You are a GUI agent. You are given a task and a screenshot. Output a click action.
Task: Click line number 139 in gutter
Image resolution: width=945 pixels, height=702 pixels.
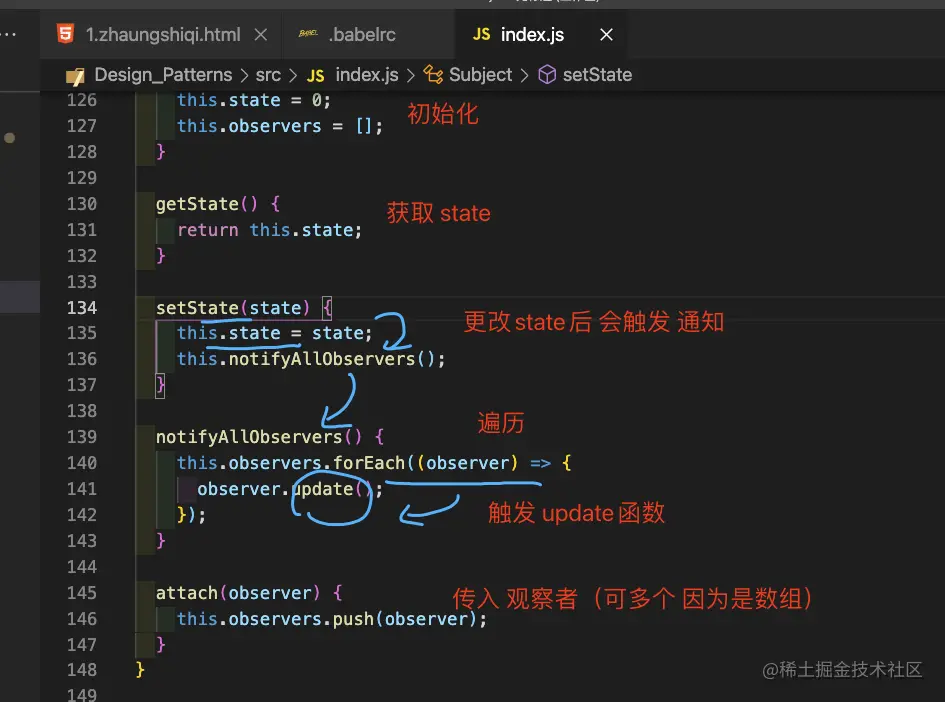(81, 437)
